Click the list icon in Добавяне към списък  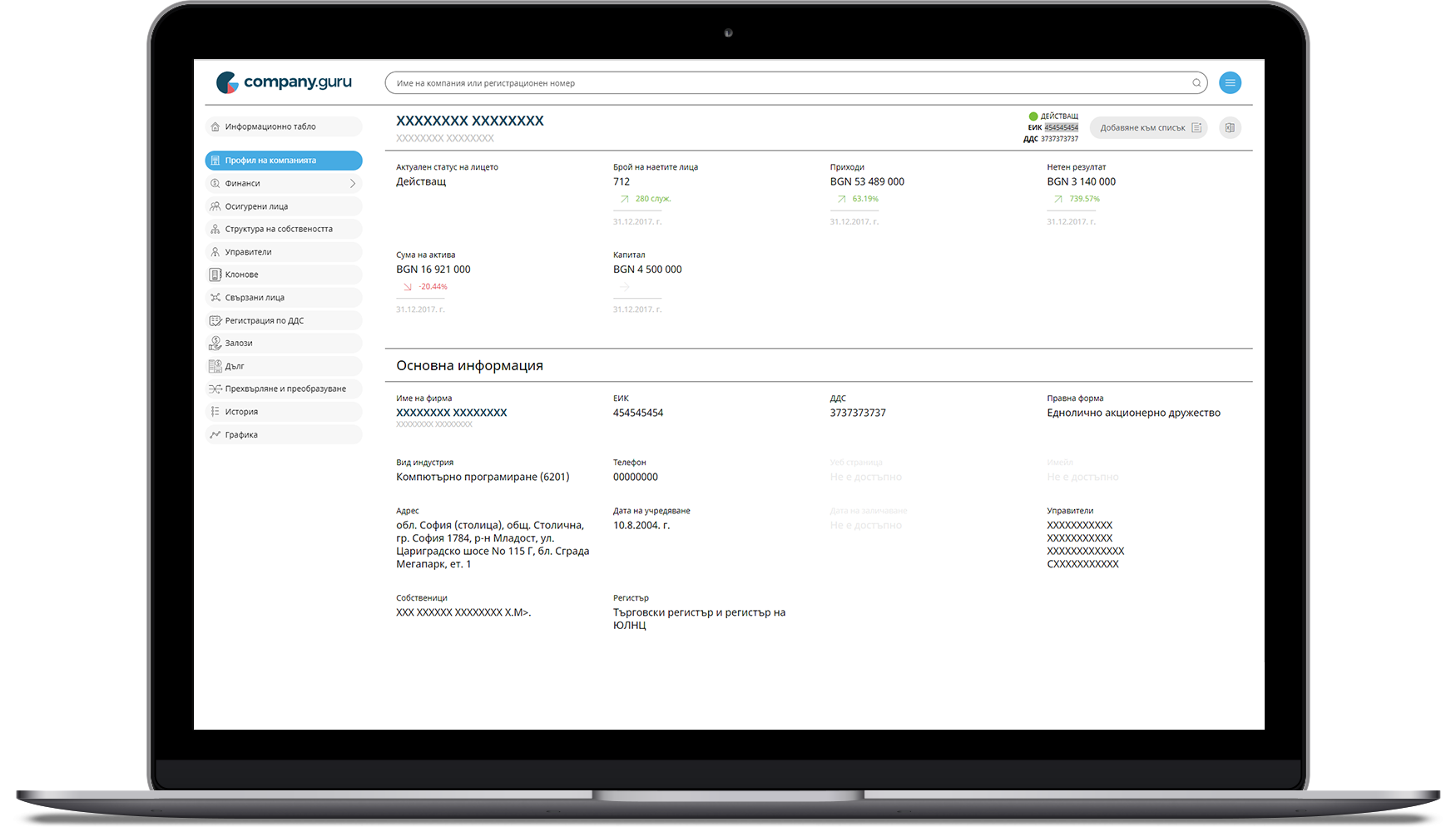pos(1196,127)
